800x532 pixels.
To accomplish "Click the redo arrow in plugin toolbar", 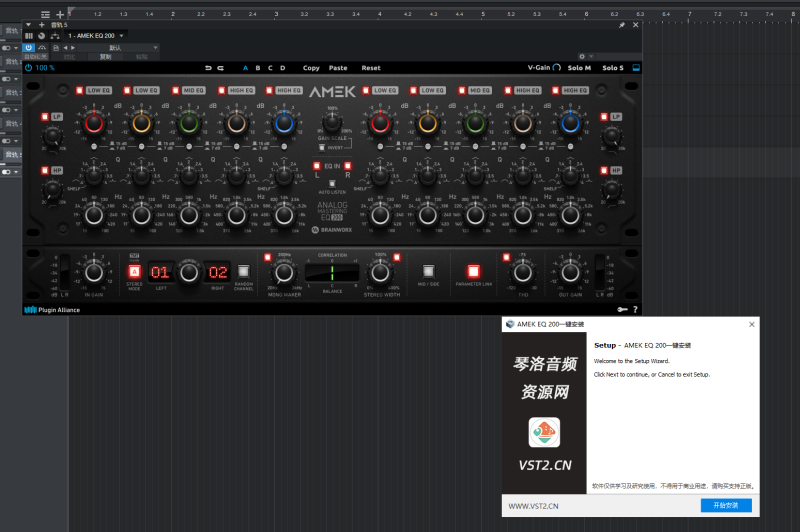I will pos(220,68).
